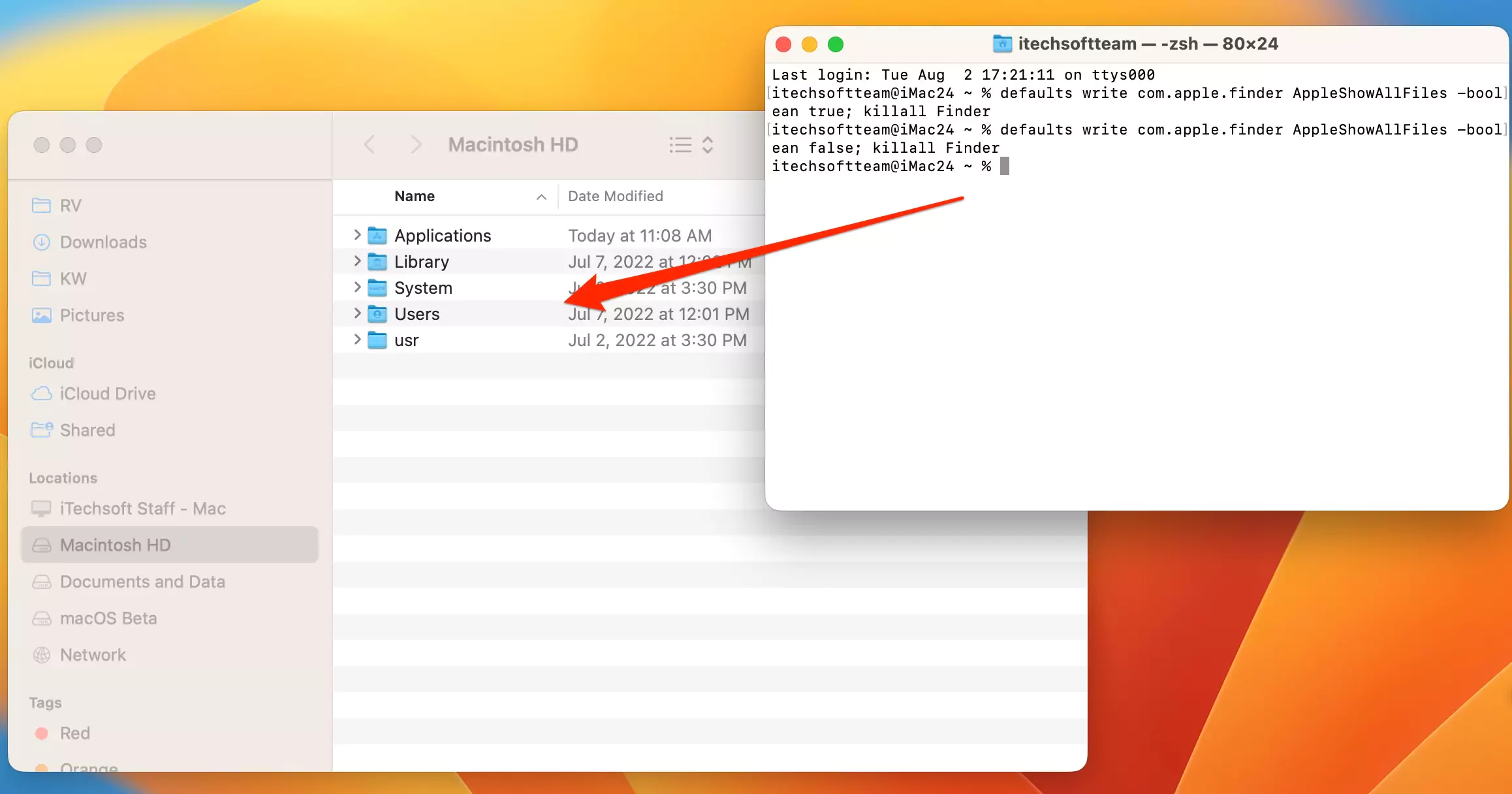Click the Terminal window title text
1512x794 pixels.
[x=1148, y=44]
